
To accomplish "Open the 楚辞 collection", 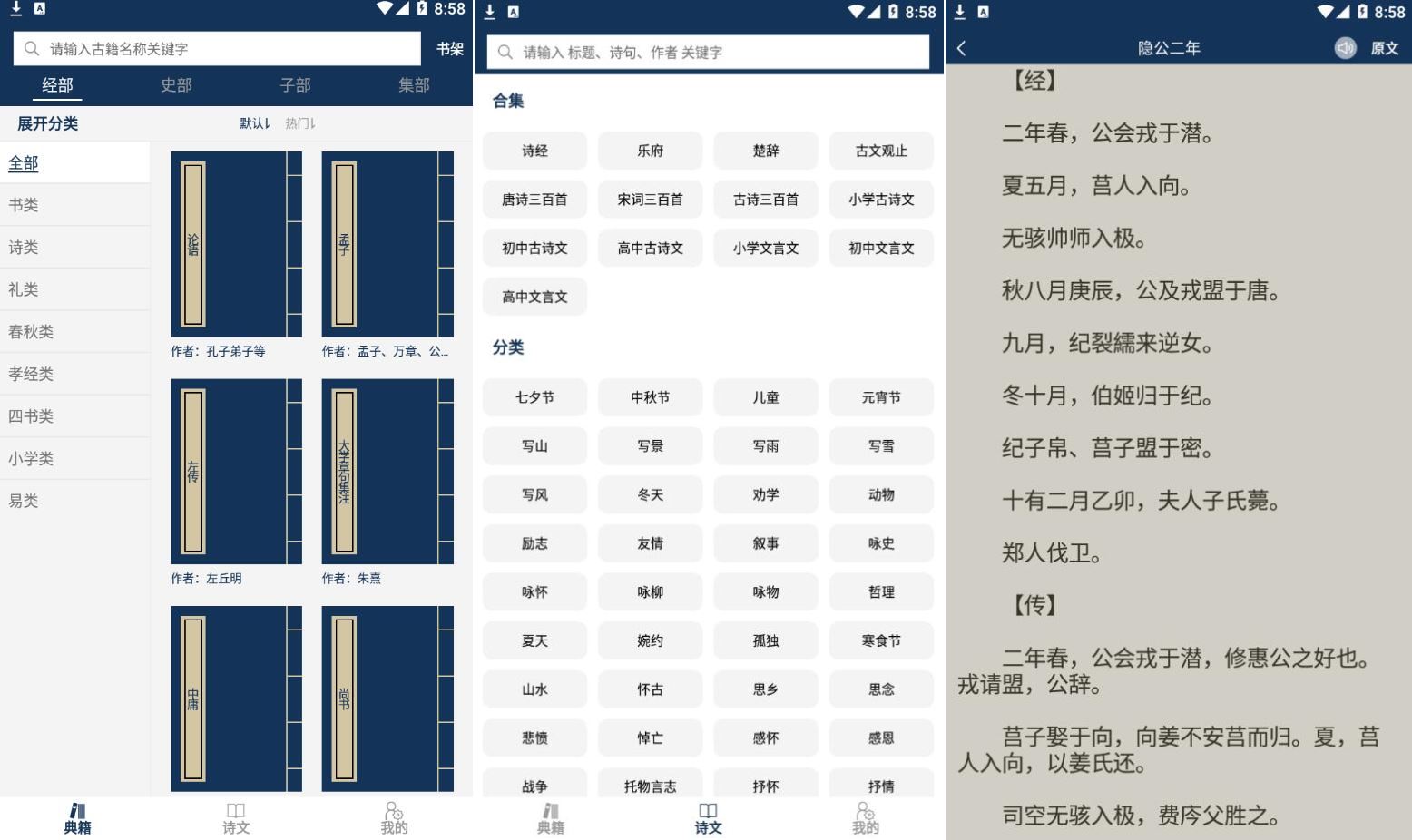I will click(766, 151).
